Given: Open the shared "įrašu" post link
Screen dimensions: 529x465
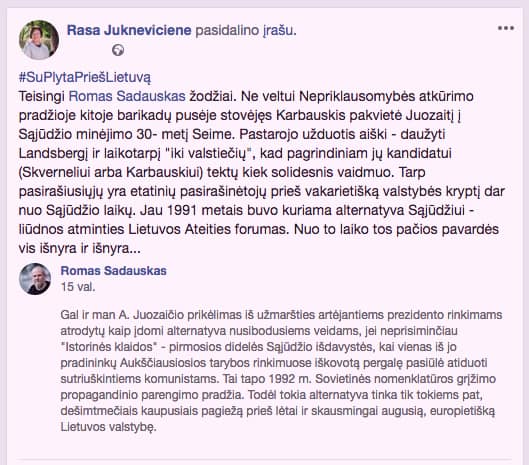Looking at the screenshot, I should [x=279, y=30].
